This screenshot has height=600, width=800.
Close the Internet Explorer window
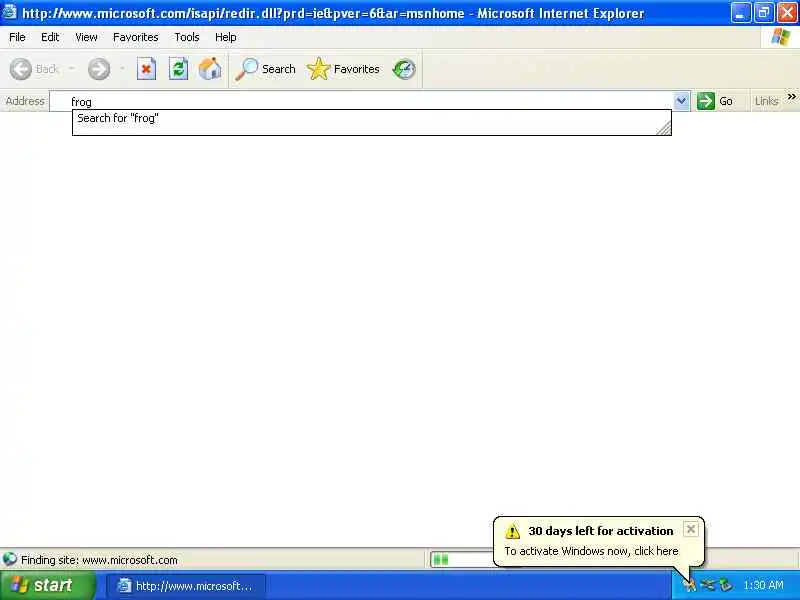coord(787,13)
